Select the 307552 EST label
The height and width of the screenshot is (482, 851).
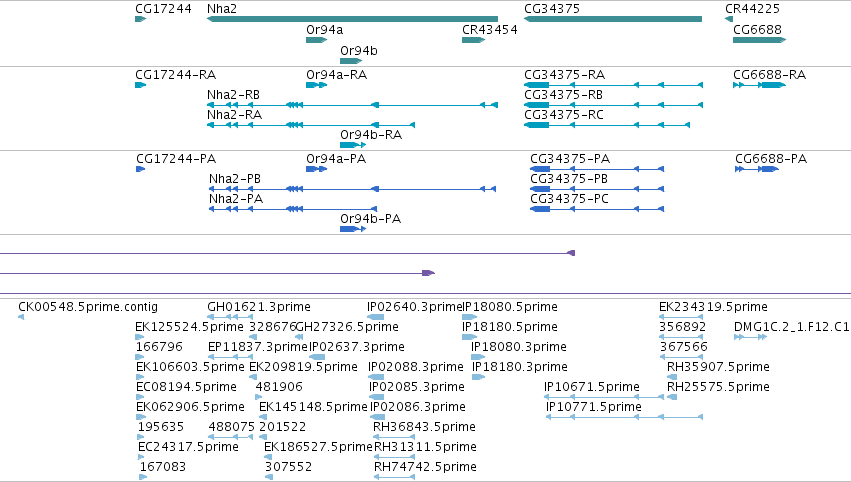tap(288, 467)
